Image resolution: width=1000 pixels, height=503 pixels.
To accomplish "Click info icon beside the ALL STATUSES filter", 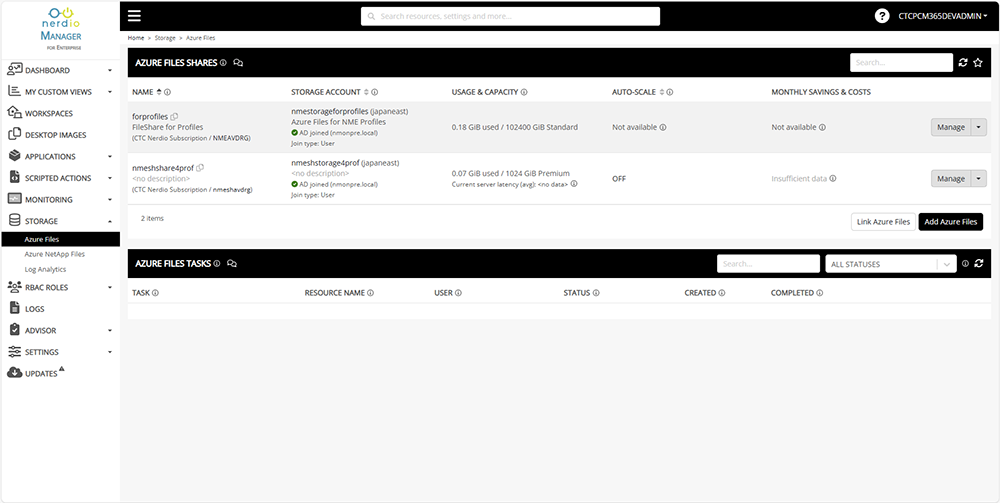I will click(x=965, y=263).
